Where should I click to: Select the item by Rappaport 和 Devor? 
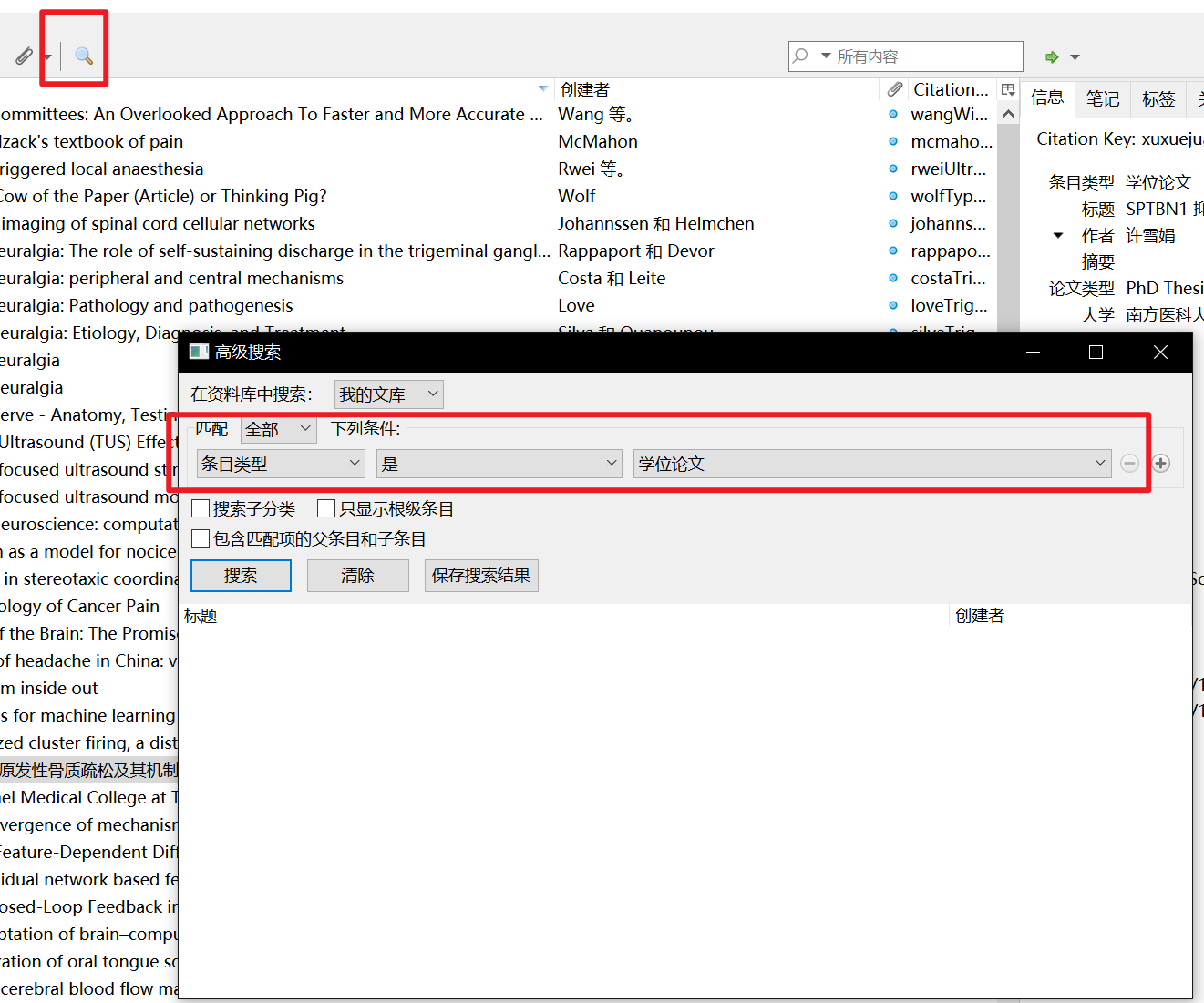pyautogui.click(x=636, y=251)
